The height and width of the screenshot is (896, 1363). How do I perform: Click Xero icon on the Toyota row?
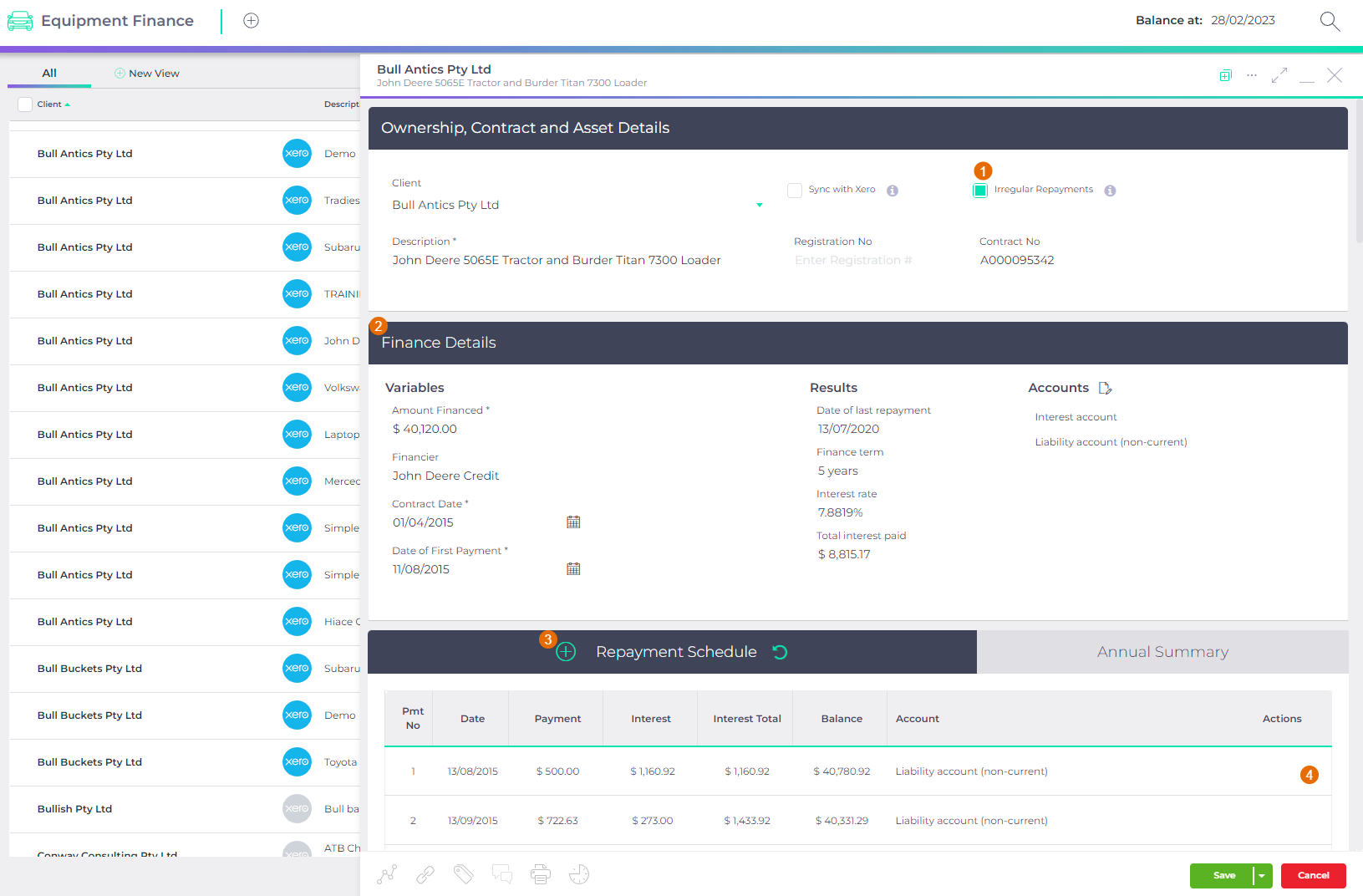[297, 762]
